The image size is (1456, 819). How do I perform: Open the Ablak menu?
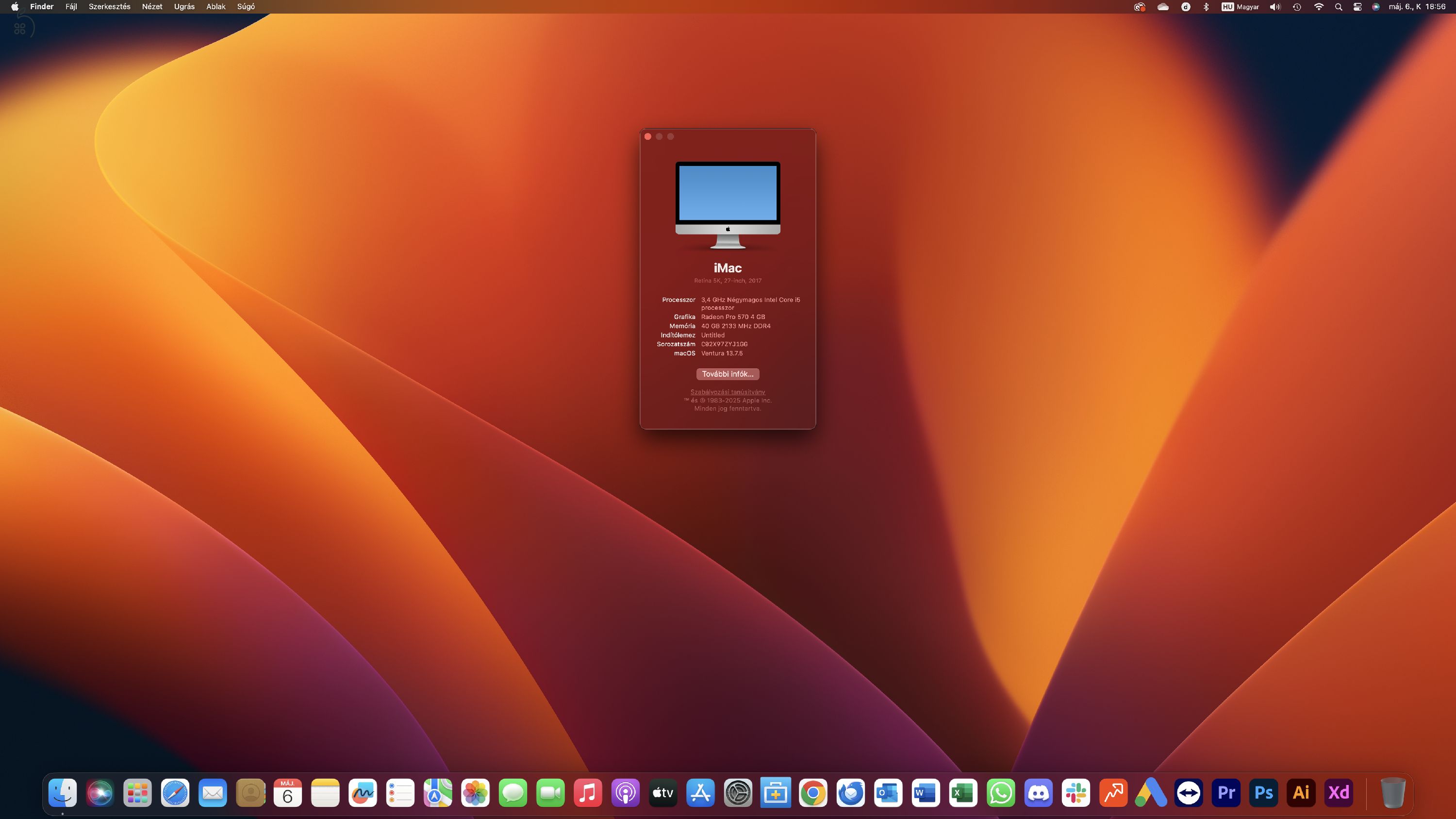coord(216,7)
